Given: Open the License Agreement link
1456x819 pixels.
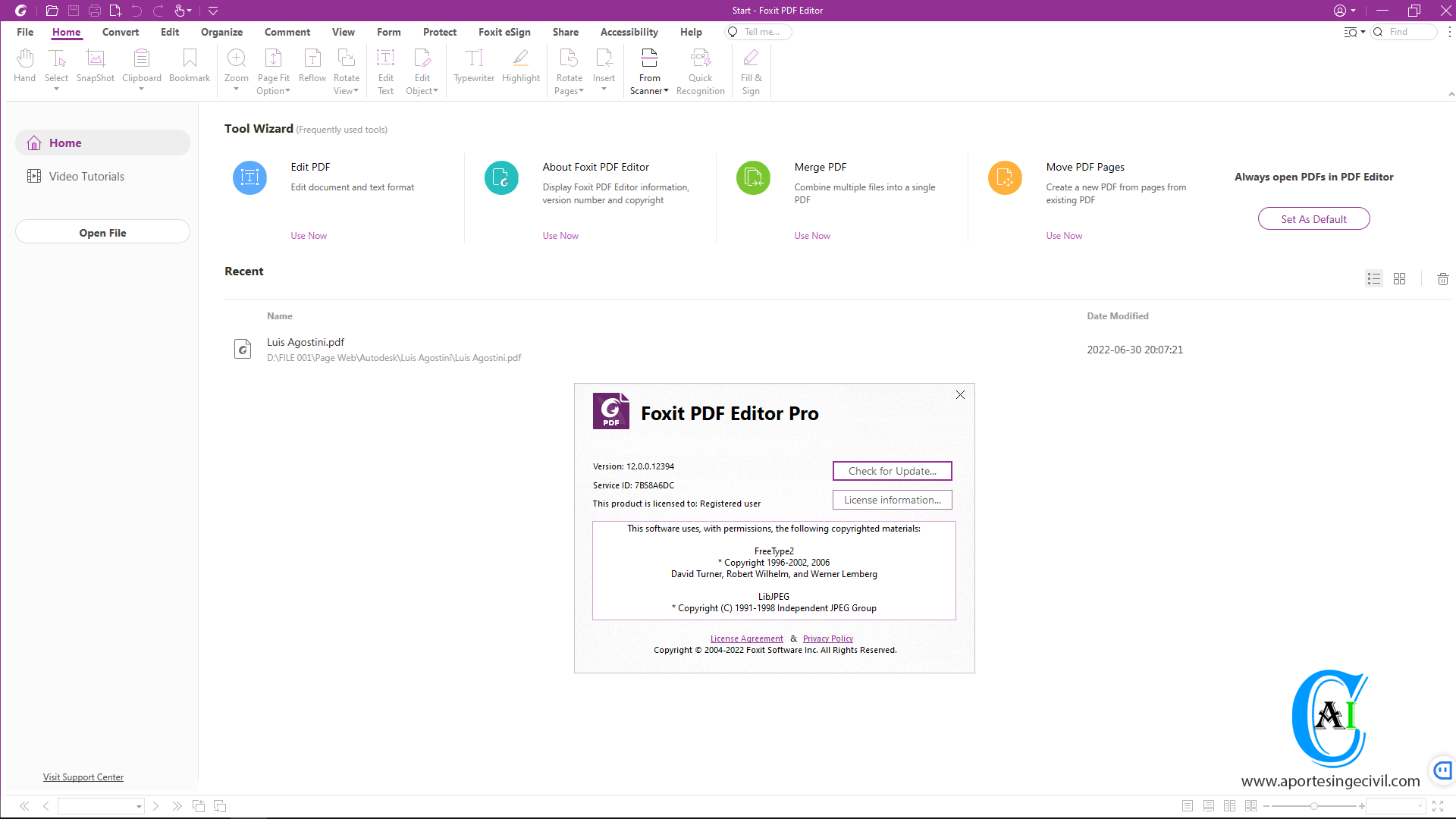Looking at the screenshot, I should pos(746,638).
